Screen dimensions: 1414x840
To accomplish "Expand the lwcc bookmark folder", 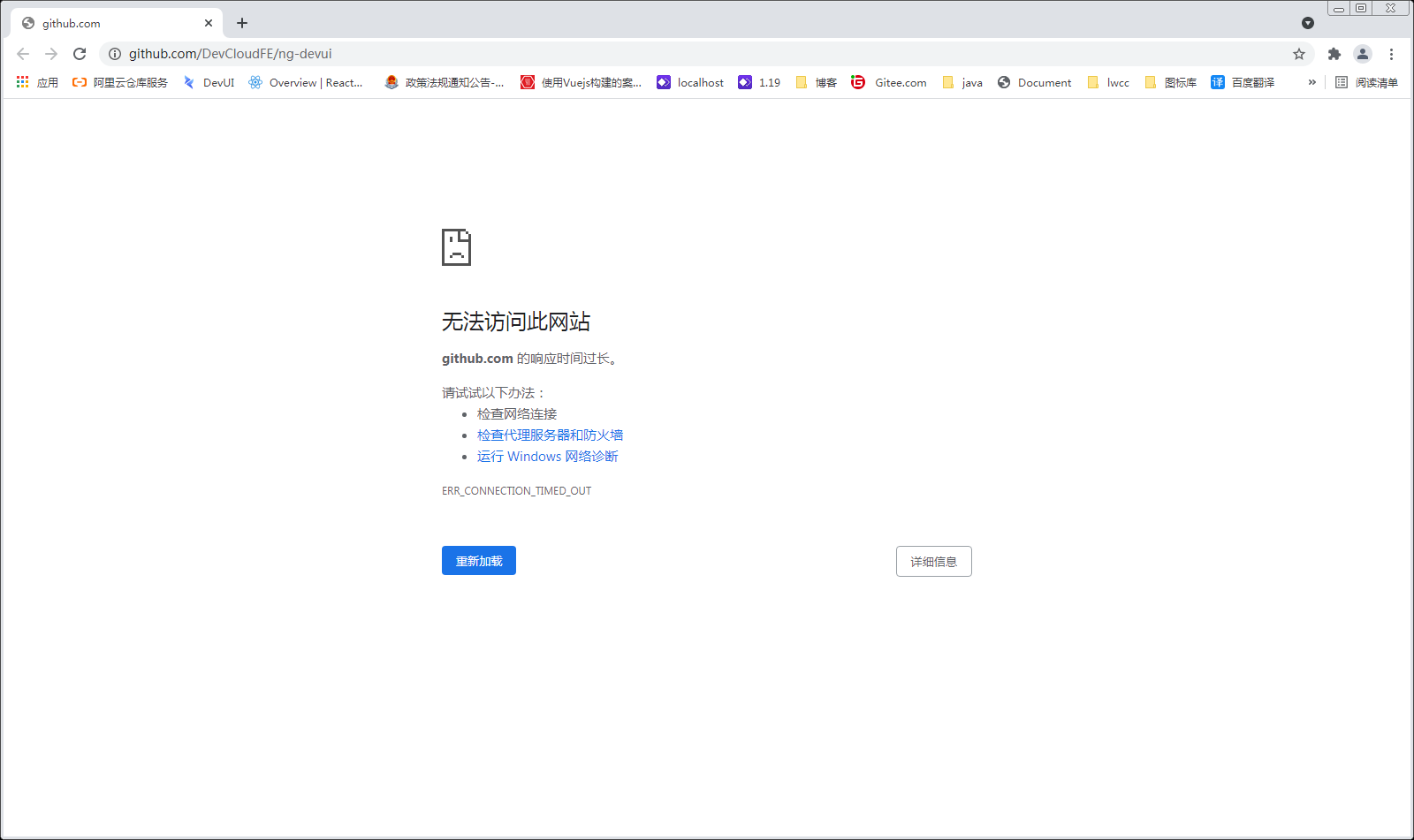I will 1108,82.
